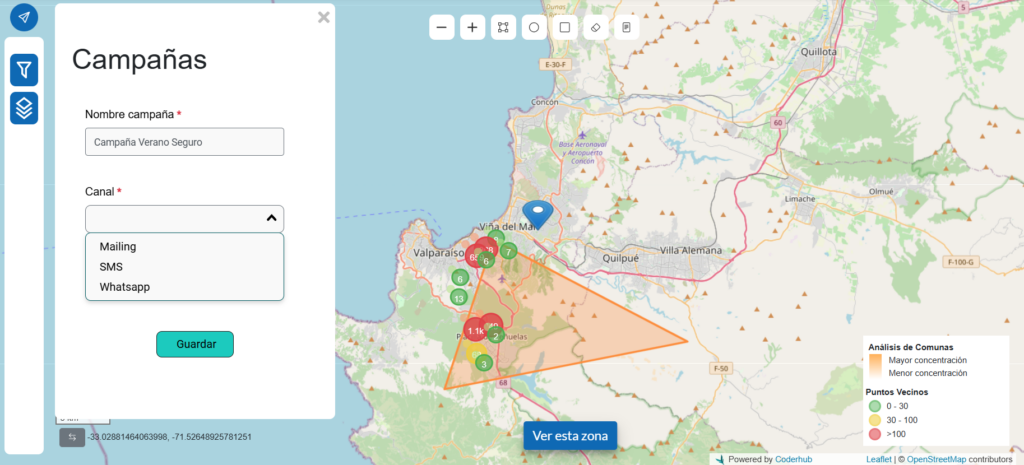The image size is (1024, 465).
Task: Focus the Nombre campaña text field
Action: (184, 142)
